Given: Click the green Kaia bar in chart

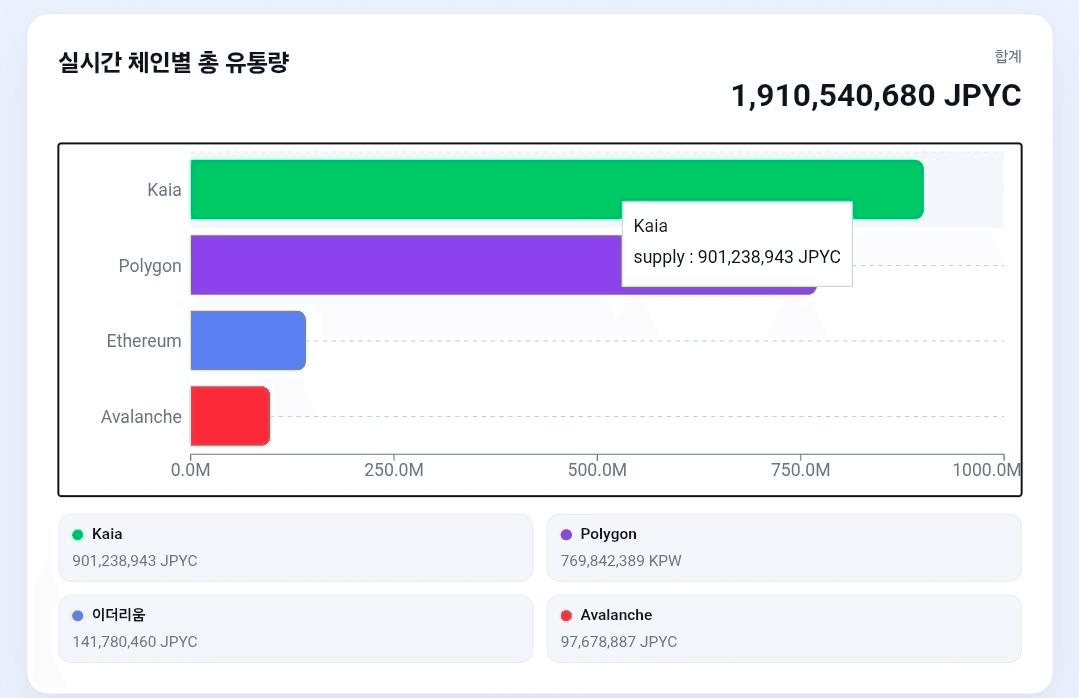Looking at the screenshot, I should (x=557, y=189).
